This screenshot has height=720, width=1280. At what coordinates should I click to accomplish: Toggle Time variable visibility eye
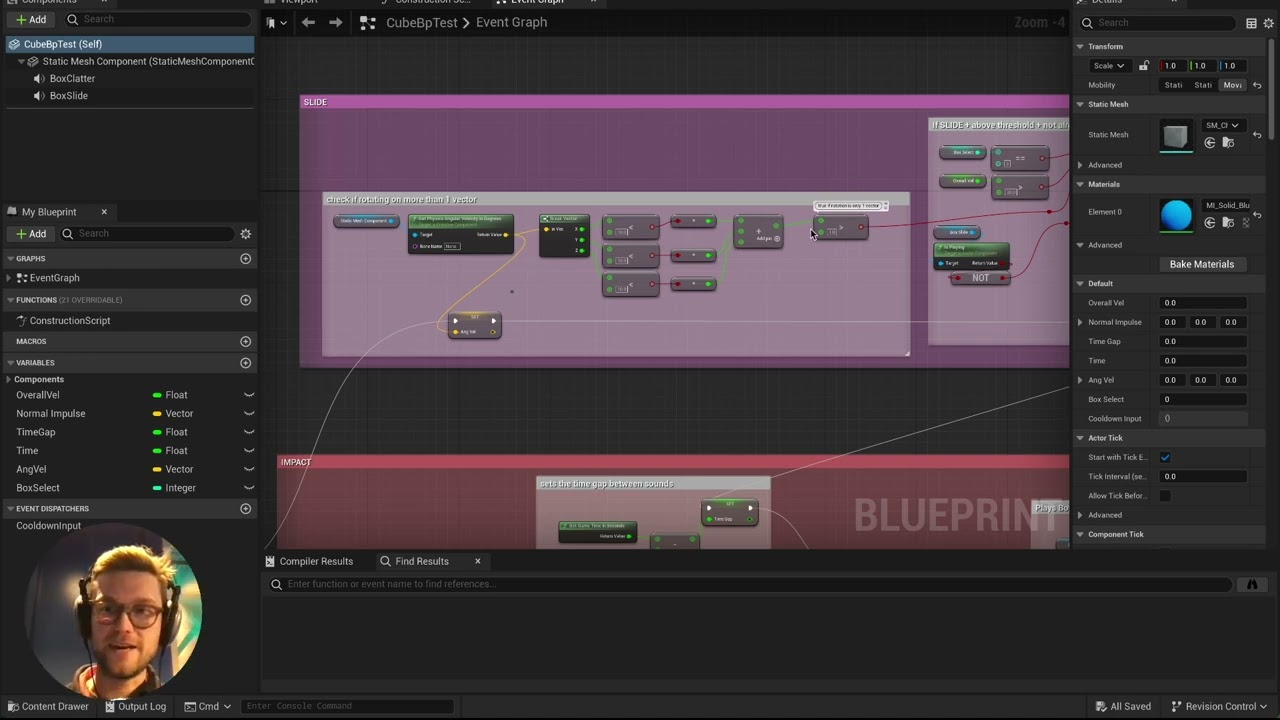pos(248,451)
